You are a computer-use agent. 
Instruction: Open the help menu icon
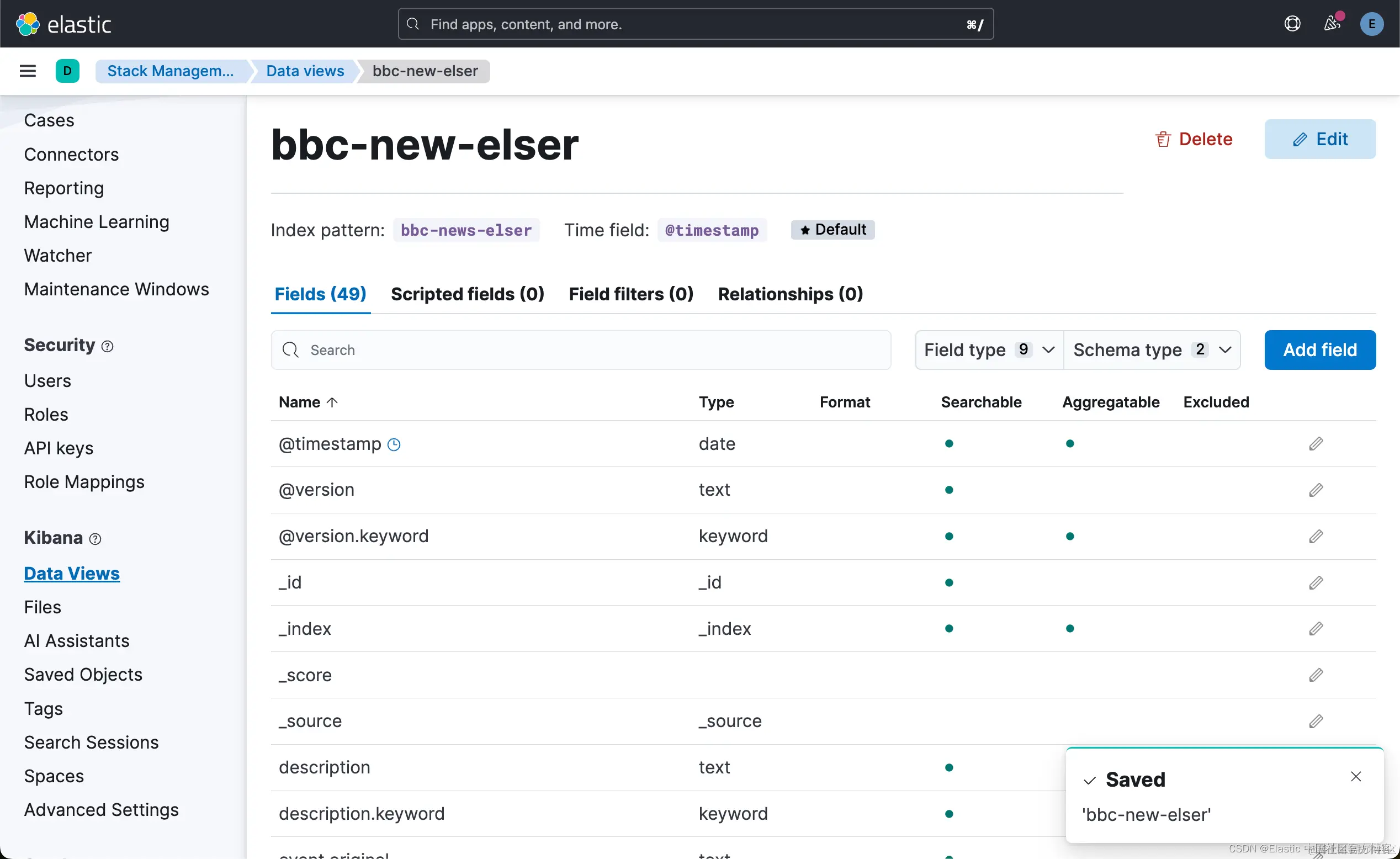coord(1292,24)
